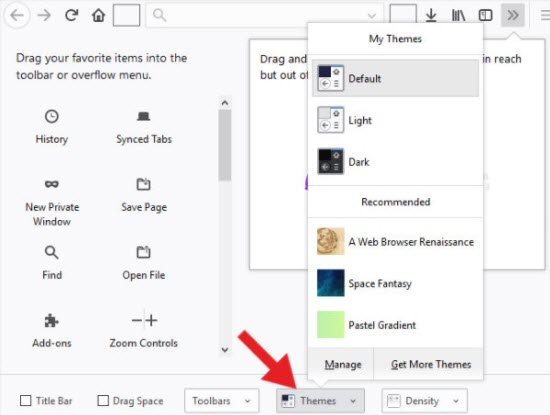550x415 pixels.
Task: Pick the New Private Window mask icon
Action: tap(52, 184)
